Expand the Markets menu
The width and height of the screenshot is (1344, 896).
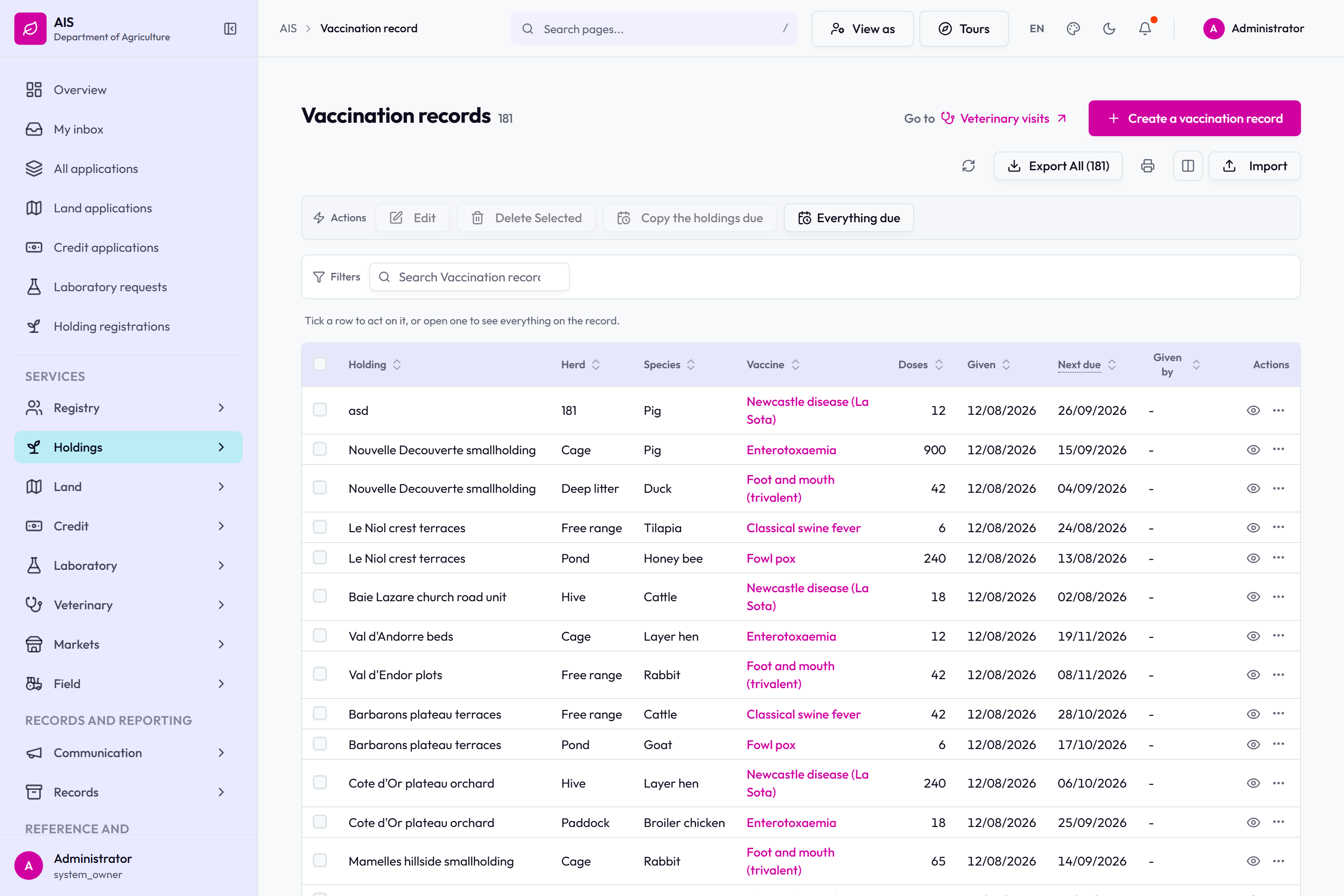coord(129,644)
